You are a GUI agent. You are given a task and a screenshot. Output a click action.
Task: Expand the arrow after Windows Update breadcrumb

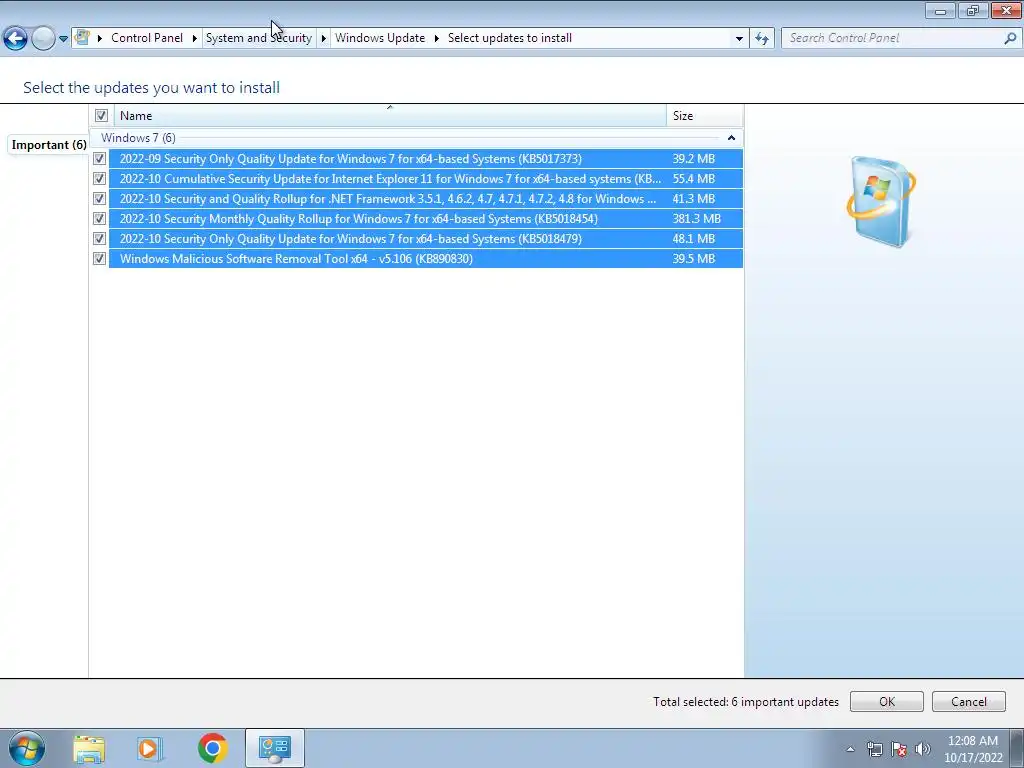point(436,38)
